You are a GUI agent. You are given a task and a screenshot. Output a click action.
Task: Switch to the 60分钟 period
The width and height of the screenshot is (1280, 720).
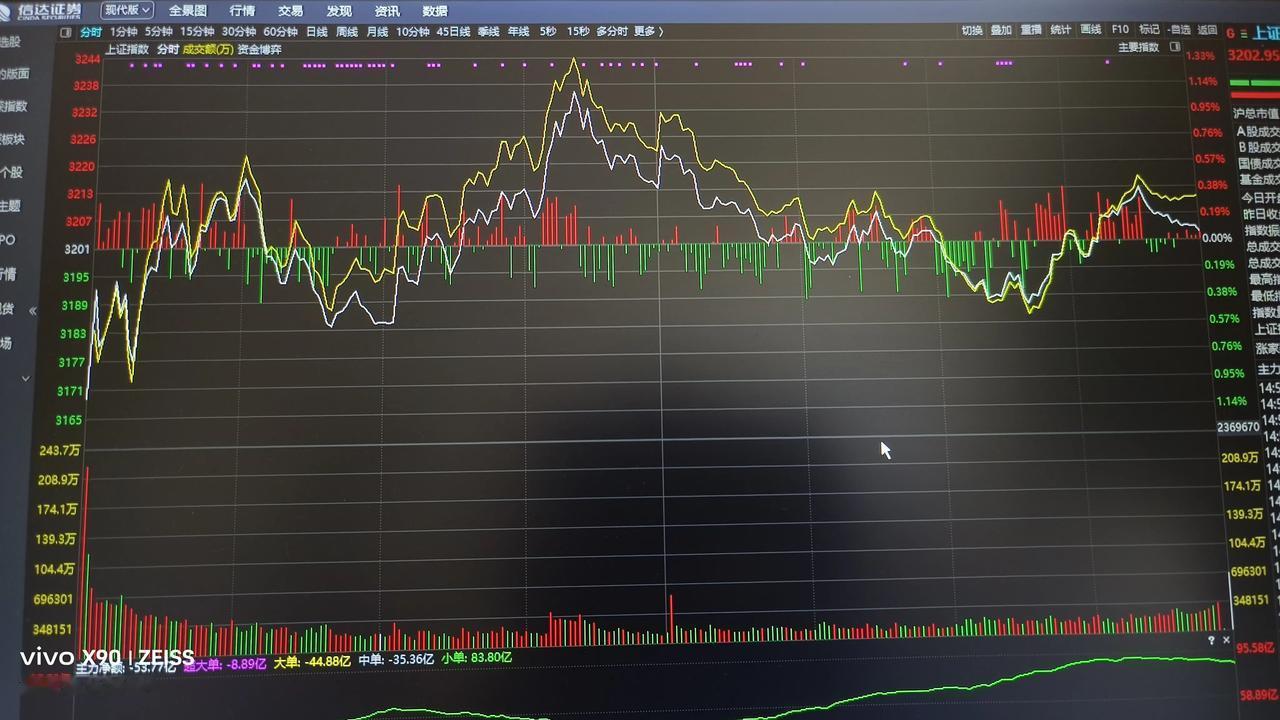(281, 32)
